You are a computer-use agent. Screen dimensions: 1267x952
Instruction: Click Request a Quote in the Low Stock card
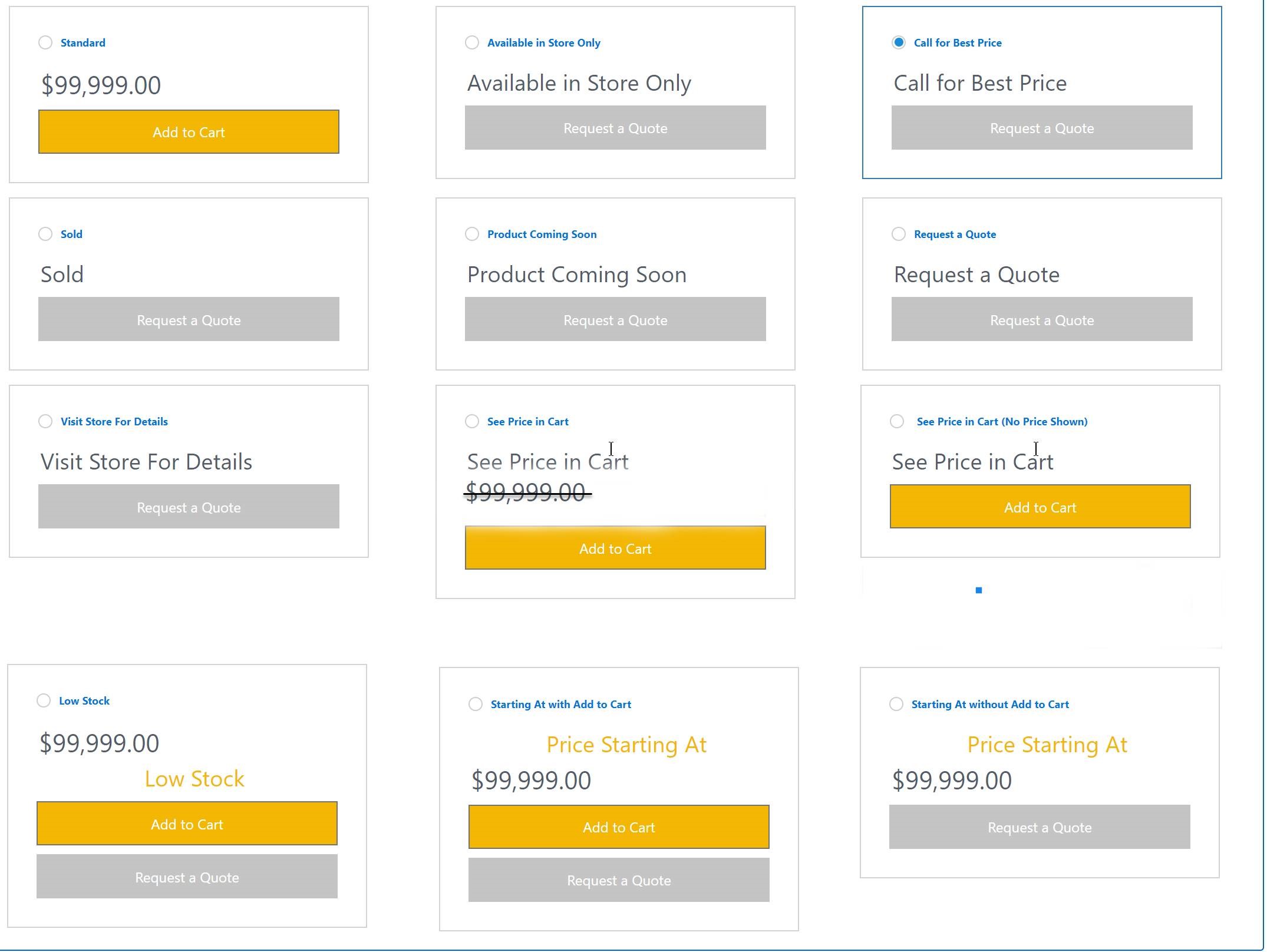[187, 877]
